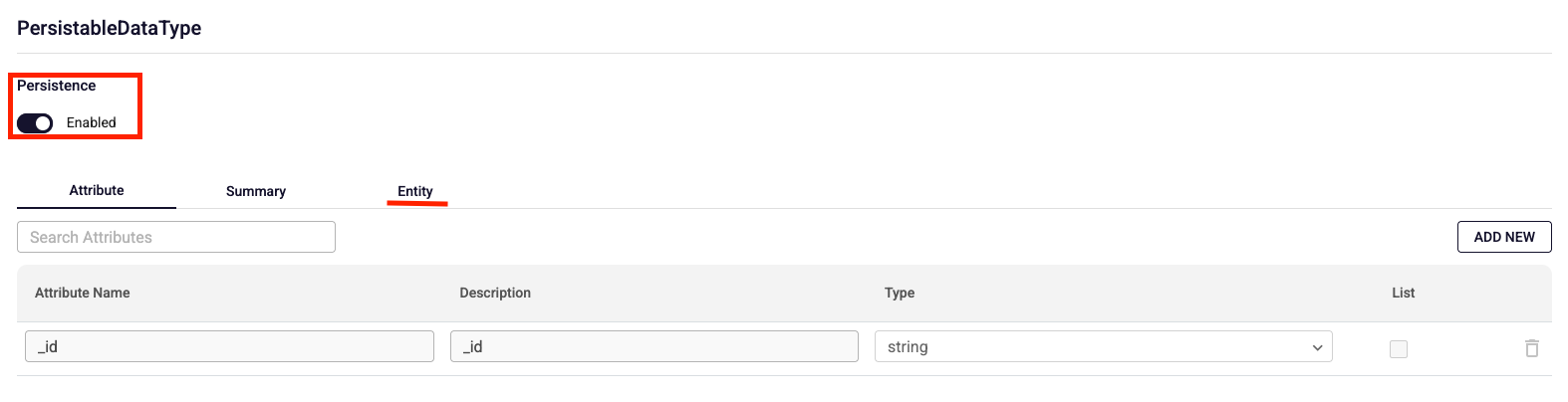Click the chevron arrow in Type dropdown
The width and height of the screenshot is (1568, 402).
[1317, 347]
